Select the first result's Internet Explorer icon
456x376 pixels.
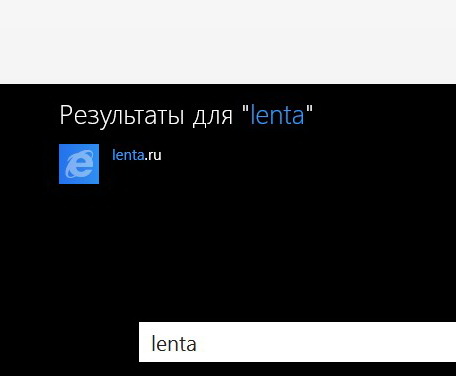click(x=79, y=164)
